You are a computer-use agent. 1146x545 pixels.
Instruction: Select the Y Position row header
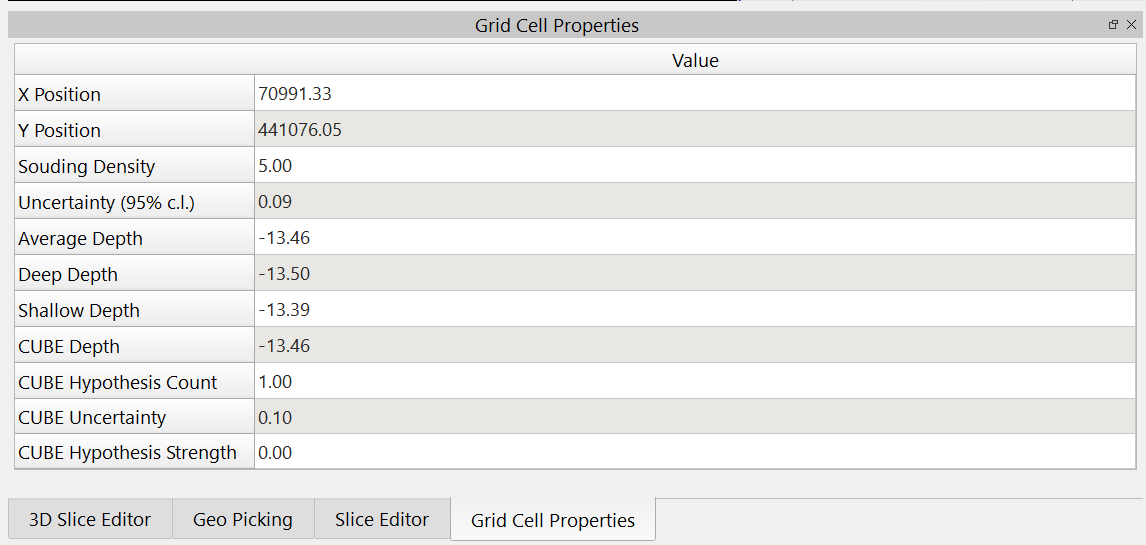click(x=135, y=131)
